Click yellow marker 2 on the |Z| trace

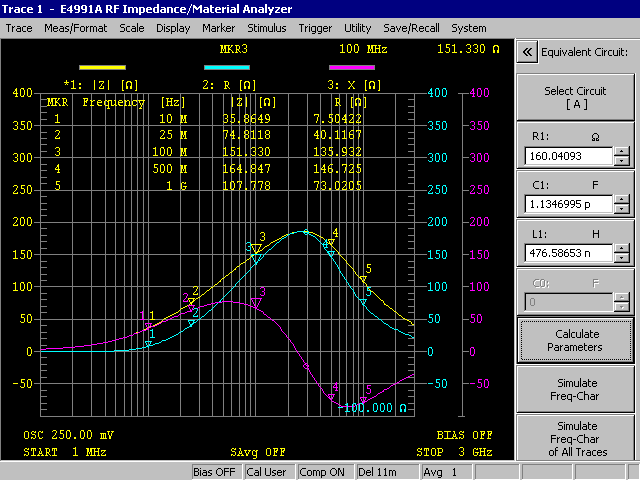(191, 301)
